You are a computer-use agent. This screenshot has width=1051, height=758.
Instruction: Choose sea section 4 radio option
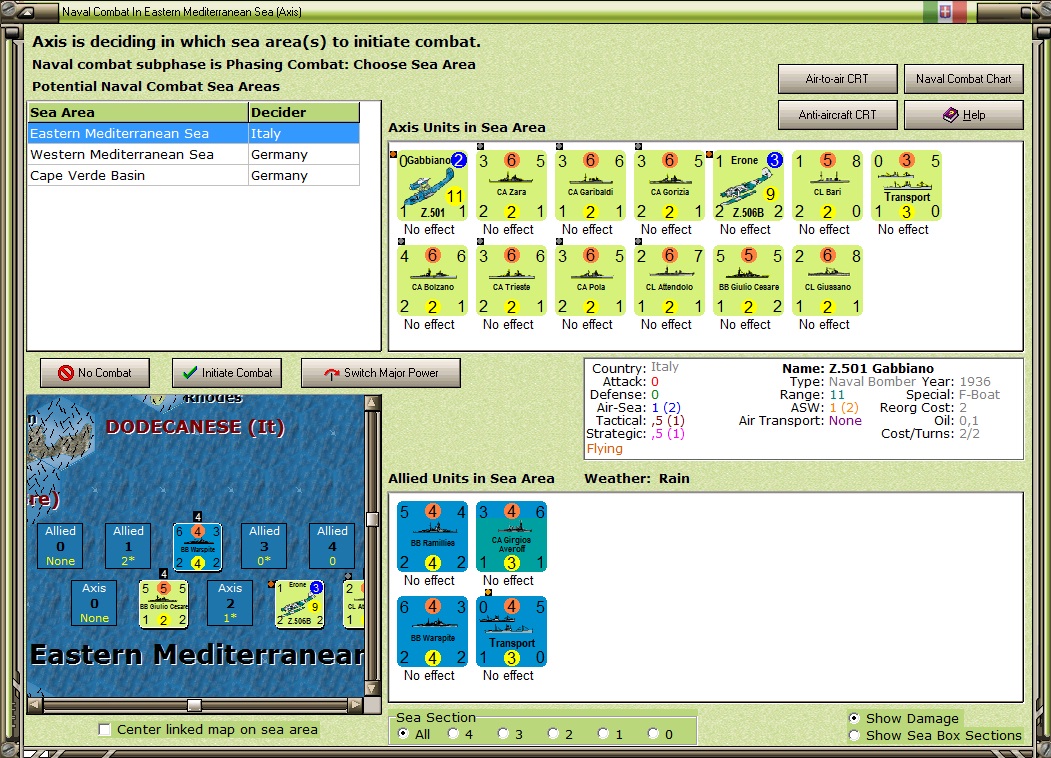click(x=453, y=734)
